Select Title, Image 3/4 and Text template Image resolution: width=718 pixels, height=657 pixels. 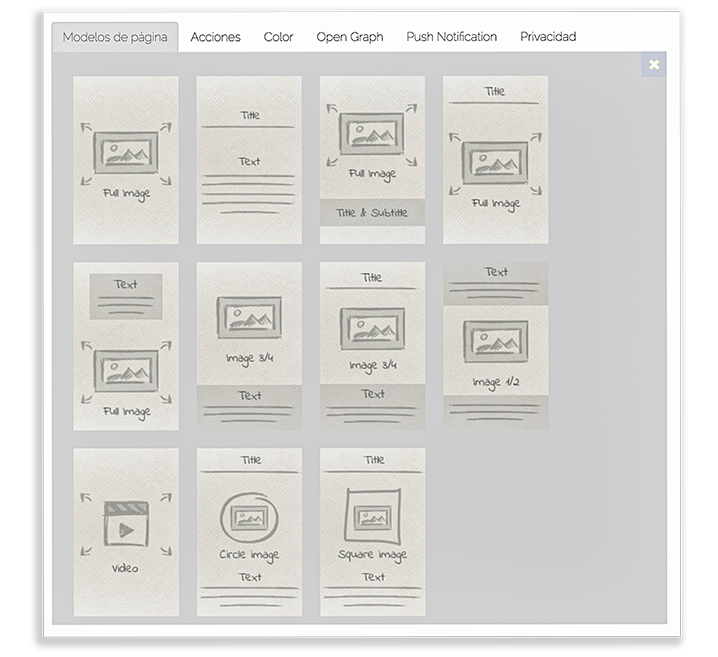click(372, 346)
